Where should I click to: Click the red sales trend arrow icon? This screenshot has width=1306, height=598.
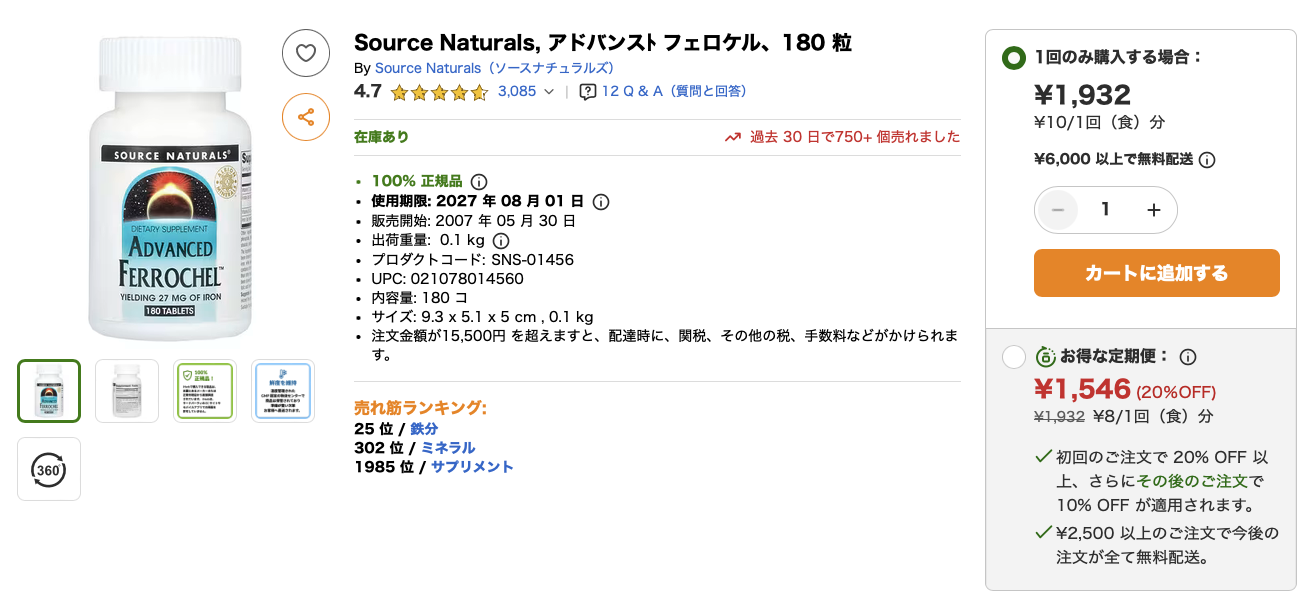[733, 136]
